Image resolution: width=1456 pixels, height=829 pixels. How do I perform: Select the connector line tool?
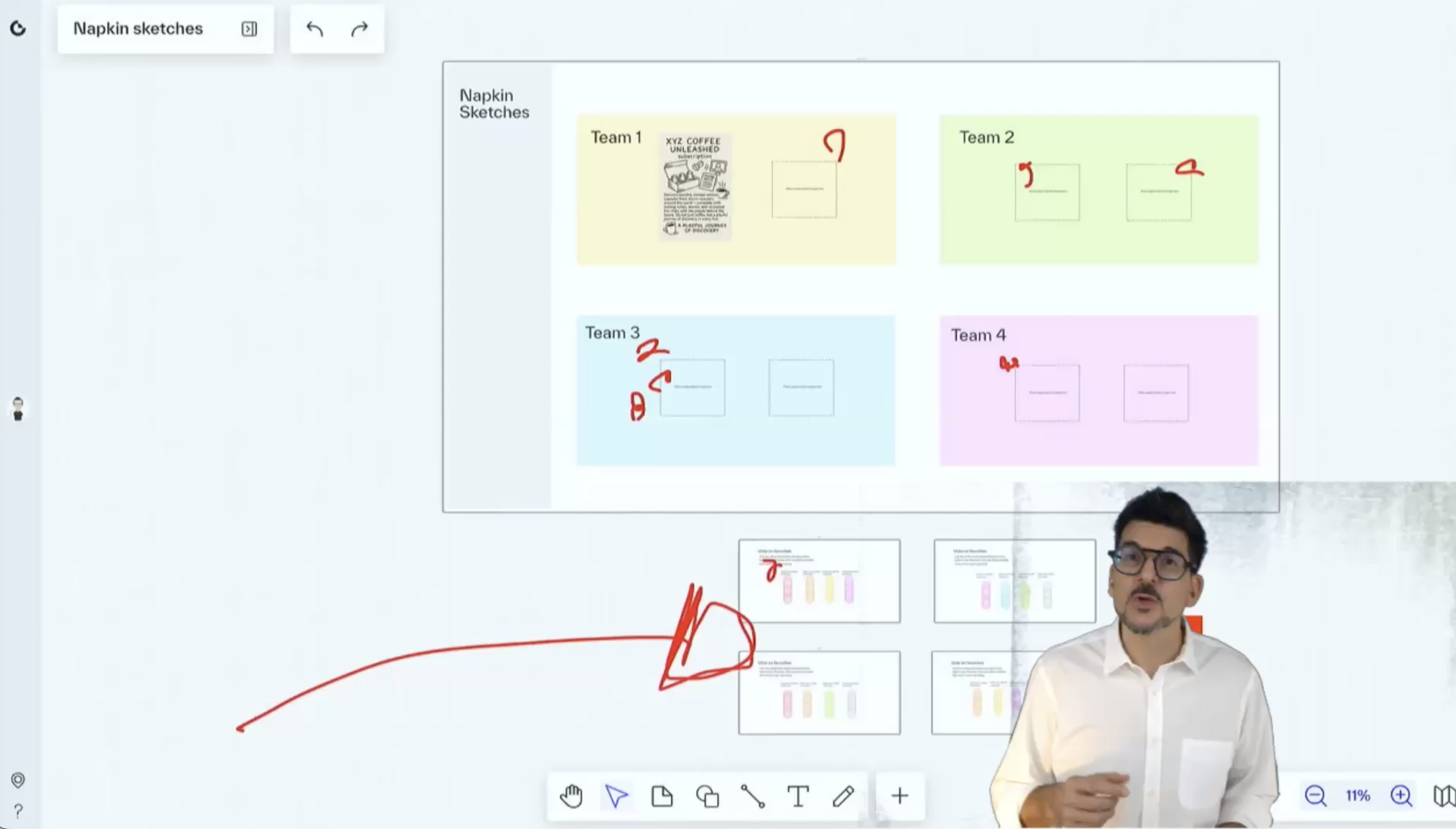pyautogui.click(x=753, y=796)
